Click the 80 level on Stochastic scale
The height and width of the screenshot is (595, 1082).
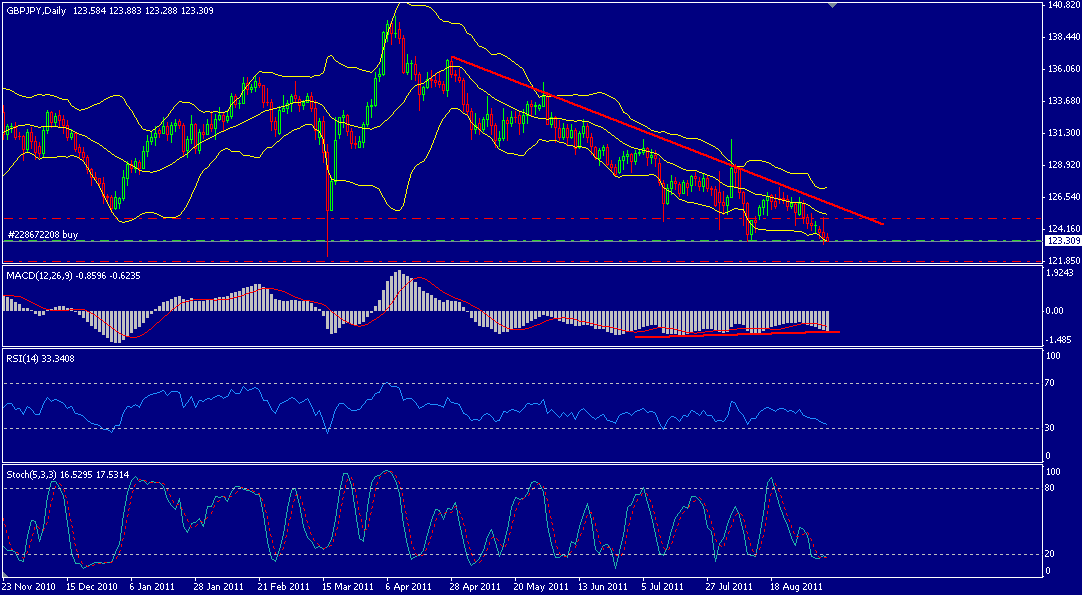click(1052, 489)
